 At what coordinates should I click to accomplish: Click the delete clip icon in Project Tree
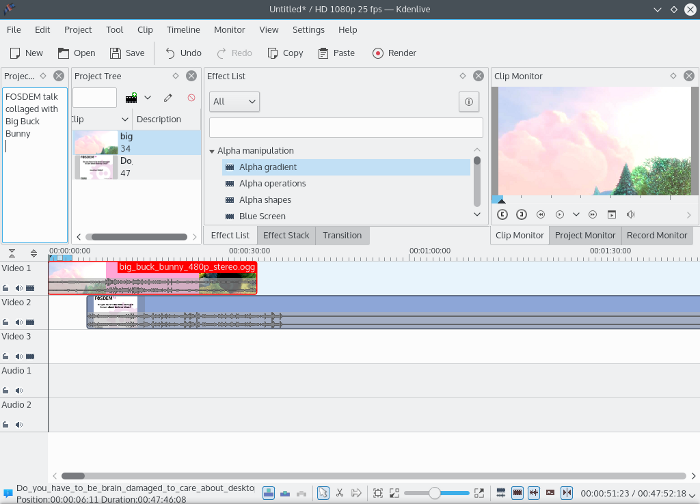(x=192, y=97)
